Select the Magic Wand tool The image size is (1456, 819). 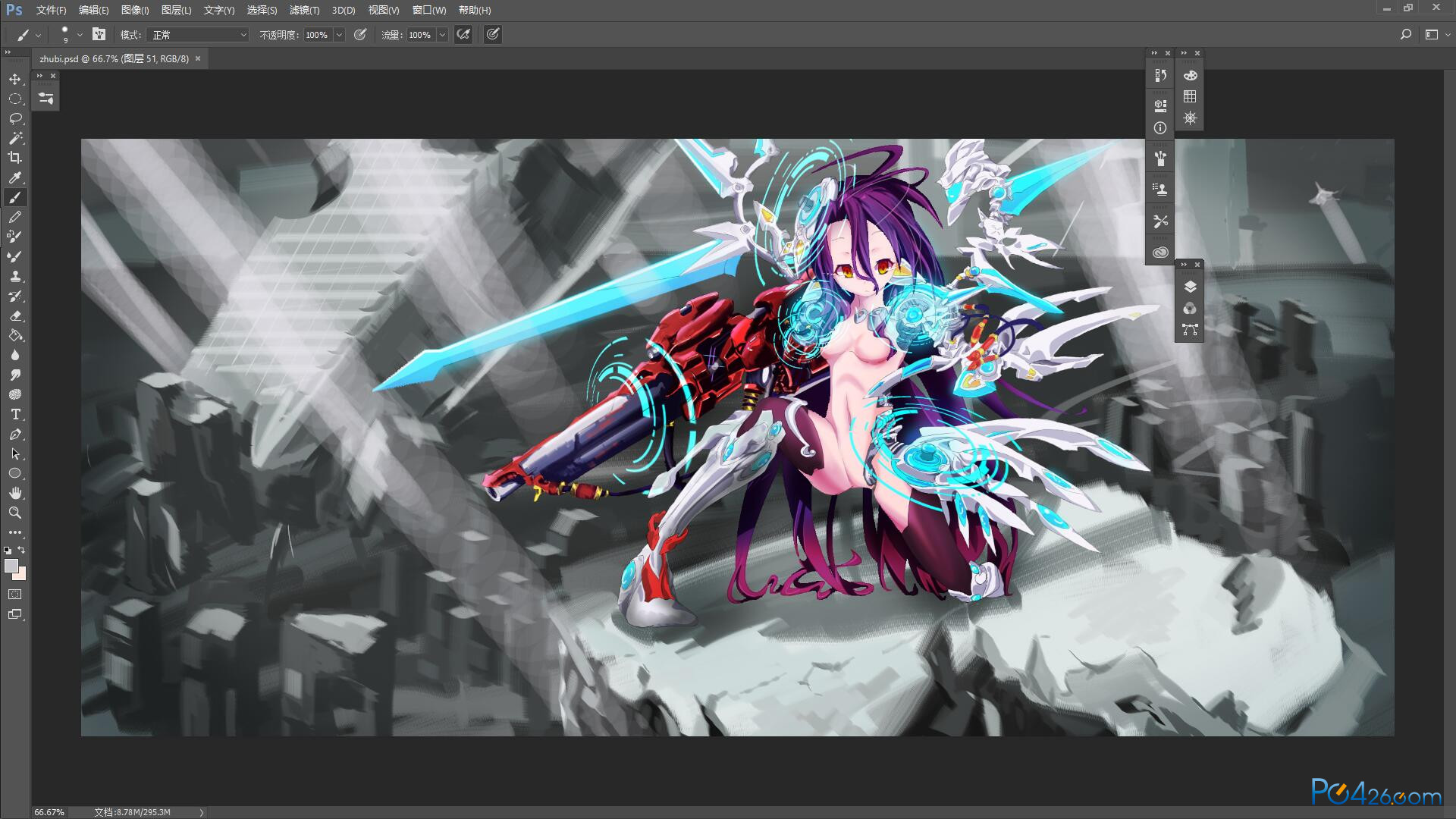click(x=15, y=138)
